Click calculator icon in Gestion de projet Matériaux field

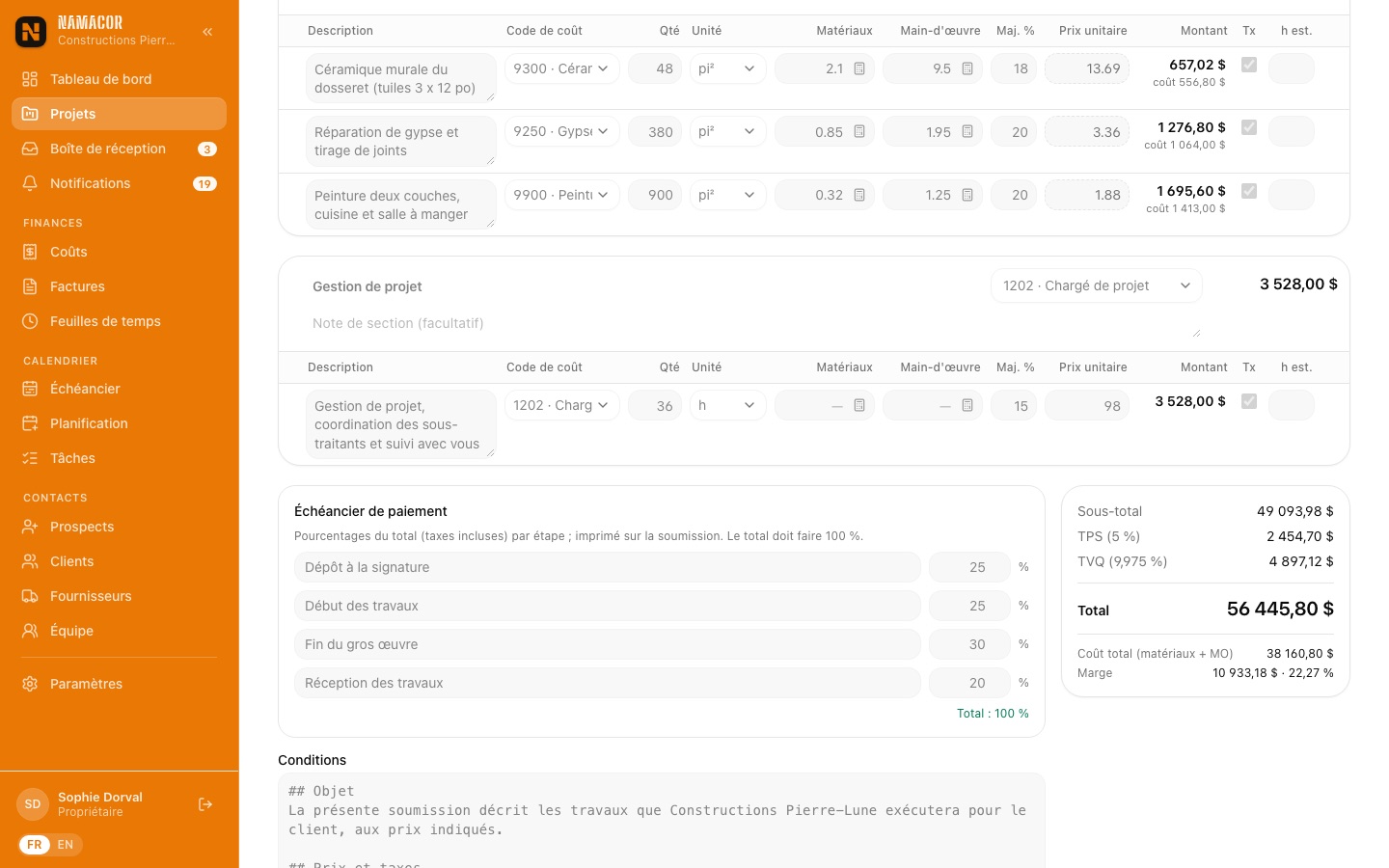[859, 406]
